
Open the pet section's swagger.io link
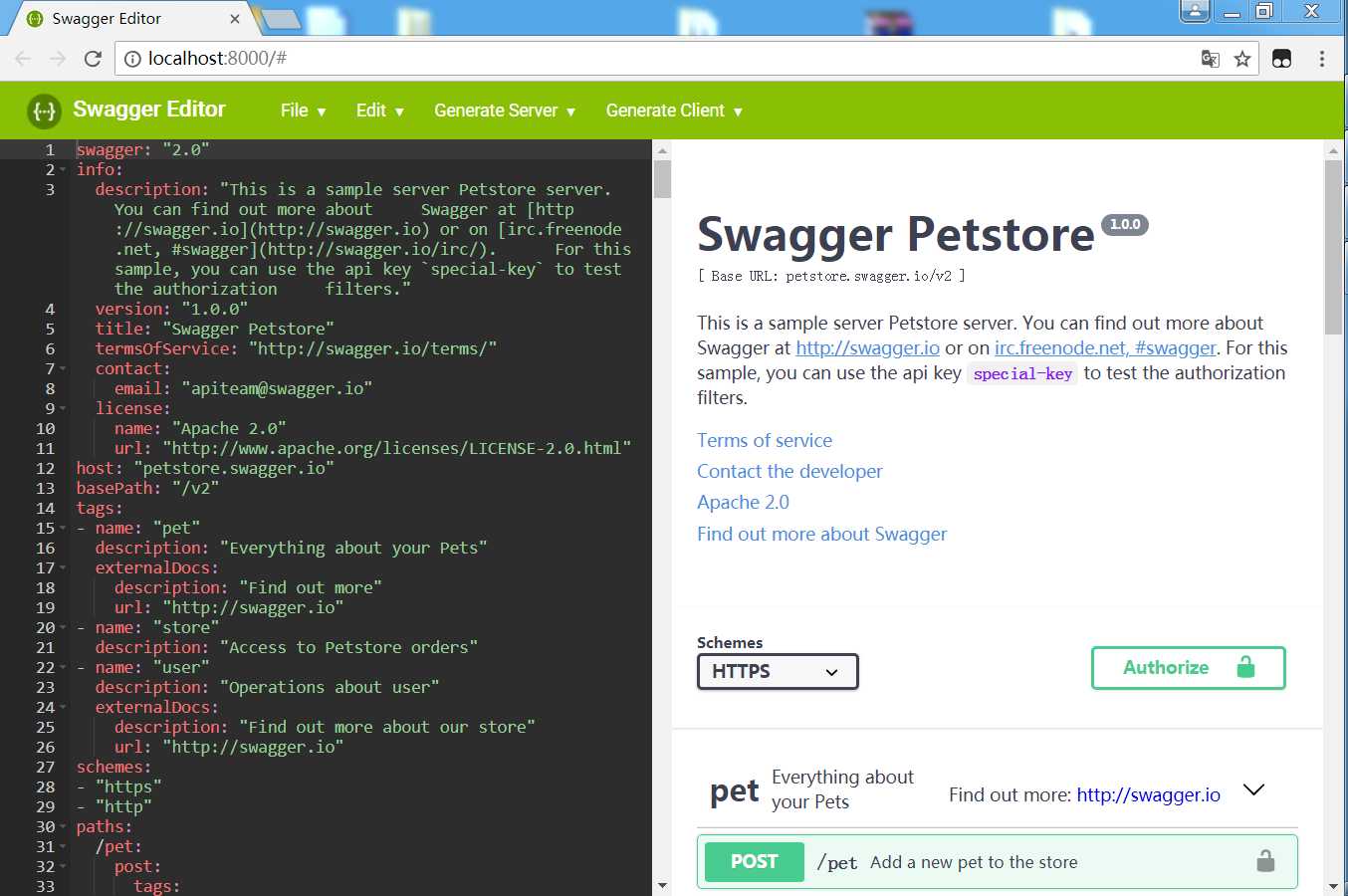coord(1148,794)
